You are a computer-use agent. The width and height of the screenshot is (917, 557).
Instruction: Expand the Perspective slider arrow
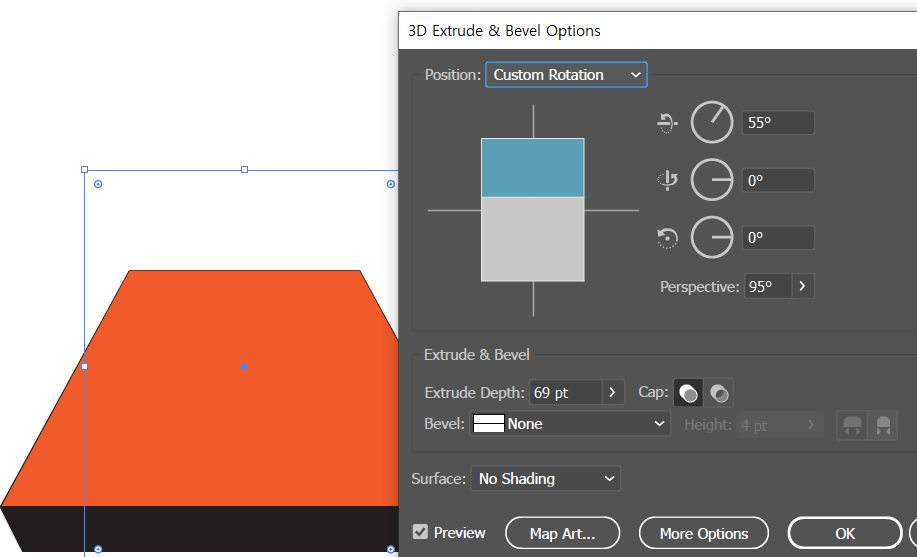coord(802,286)
